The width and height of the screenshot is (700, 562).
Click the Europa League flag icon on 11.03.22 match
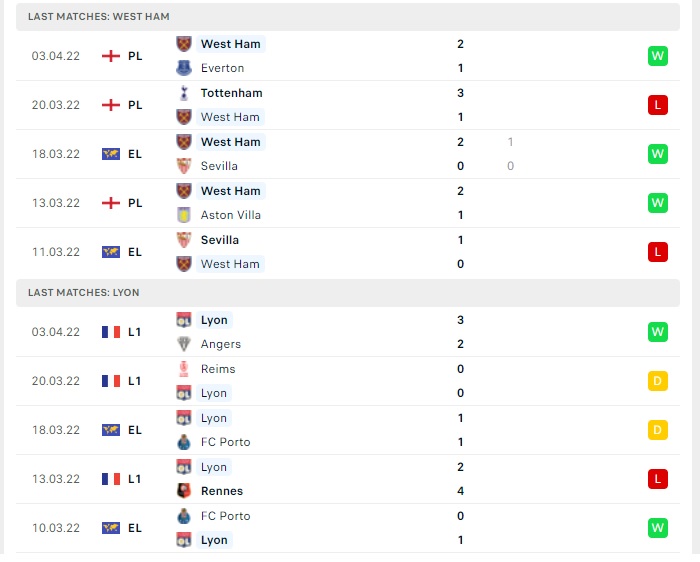pyautogui.click(x=111, y=252)
